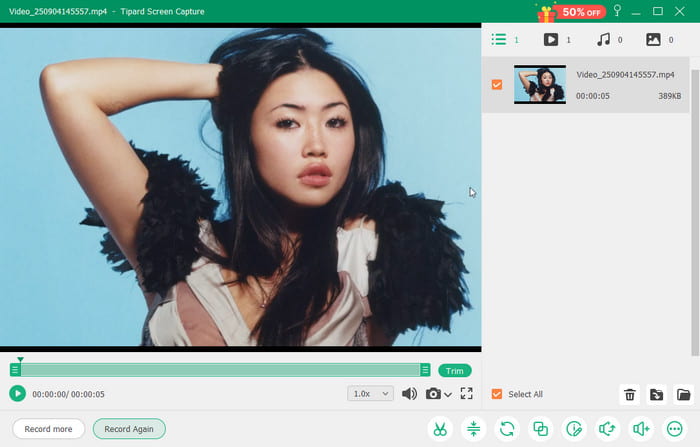700x447 pixels.
Task: Click the scissors cut tool icon
Action: [438, 429]
